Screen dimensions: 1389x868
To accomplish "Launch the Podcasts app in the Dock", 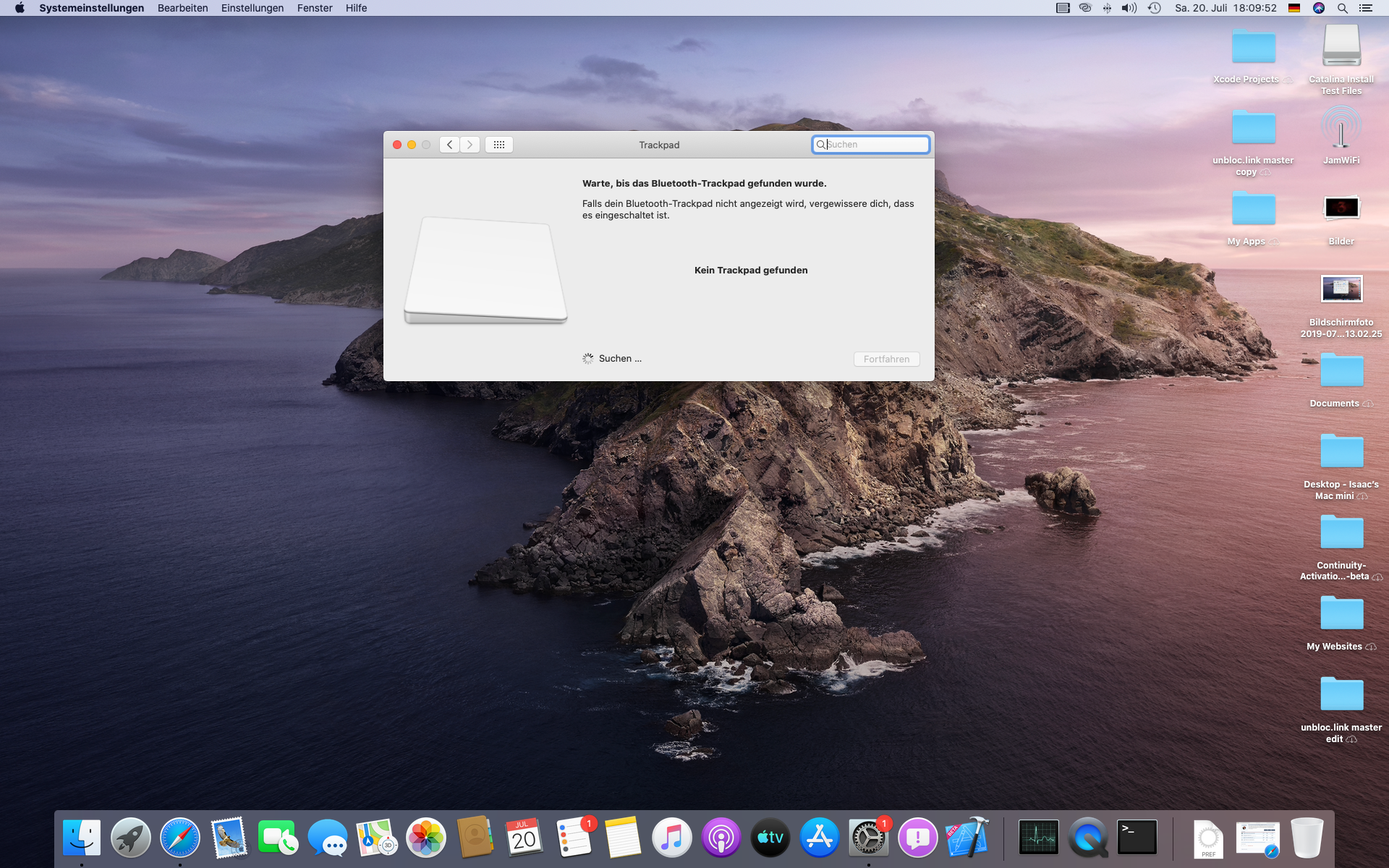I will pyautogui.click(x=721, y=838).
